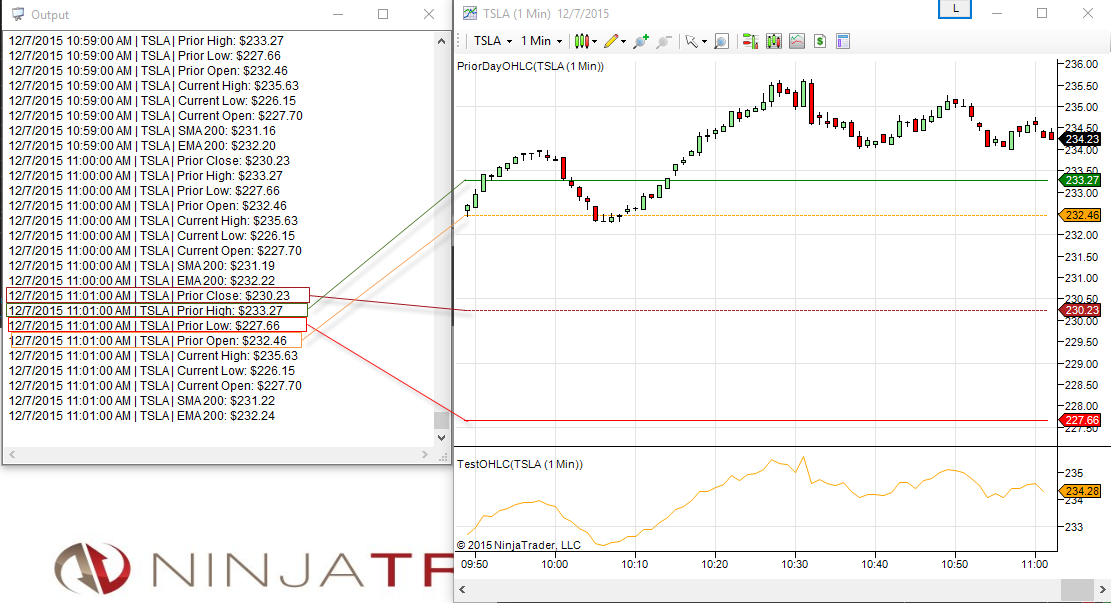1111x603 pixels.
Task: Select the 11:00:00 'SMA 200: $231.19' output line
Action: (x=142, y=266)
